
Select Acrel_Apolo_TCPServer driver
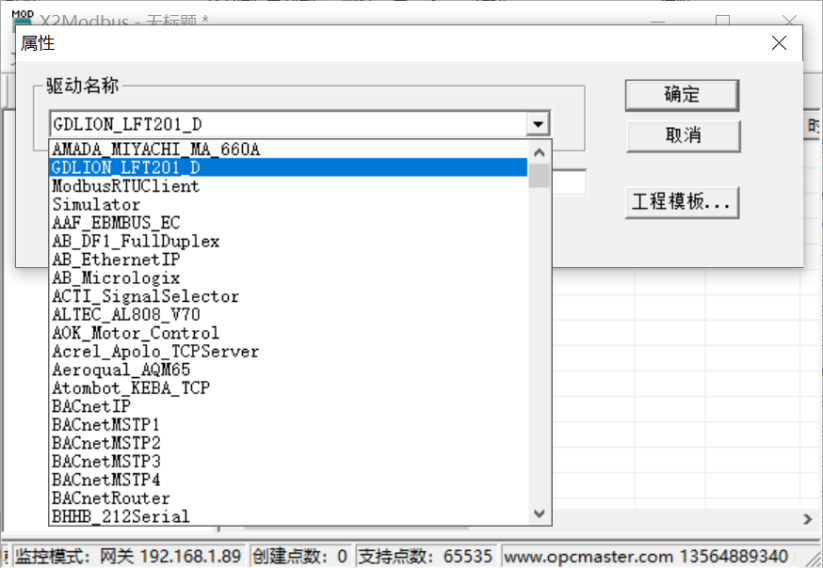[x=288, y=351]
